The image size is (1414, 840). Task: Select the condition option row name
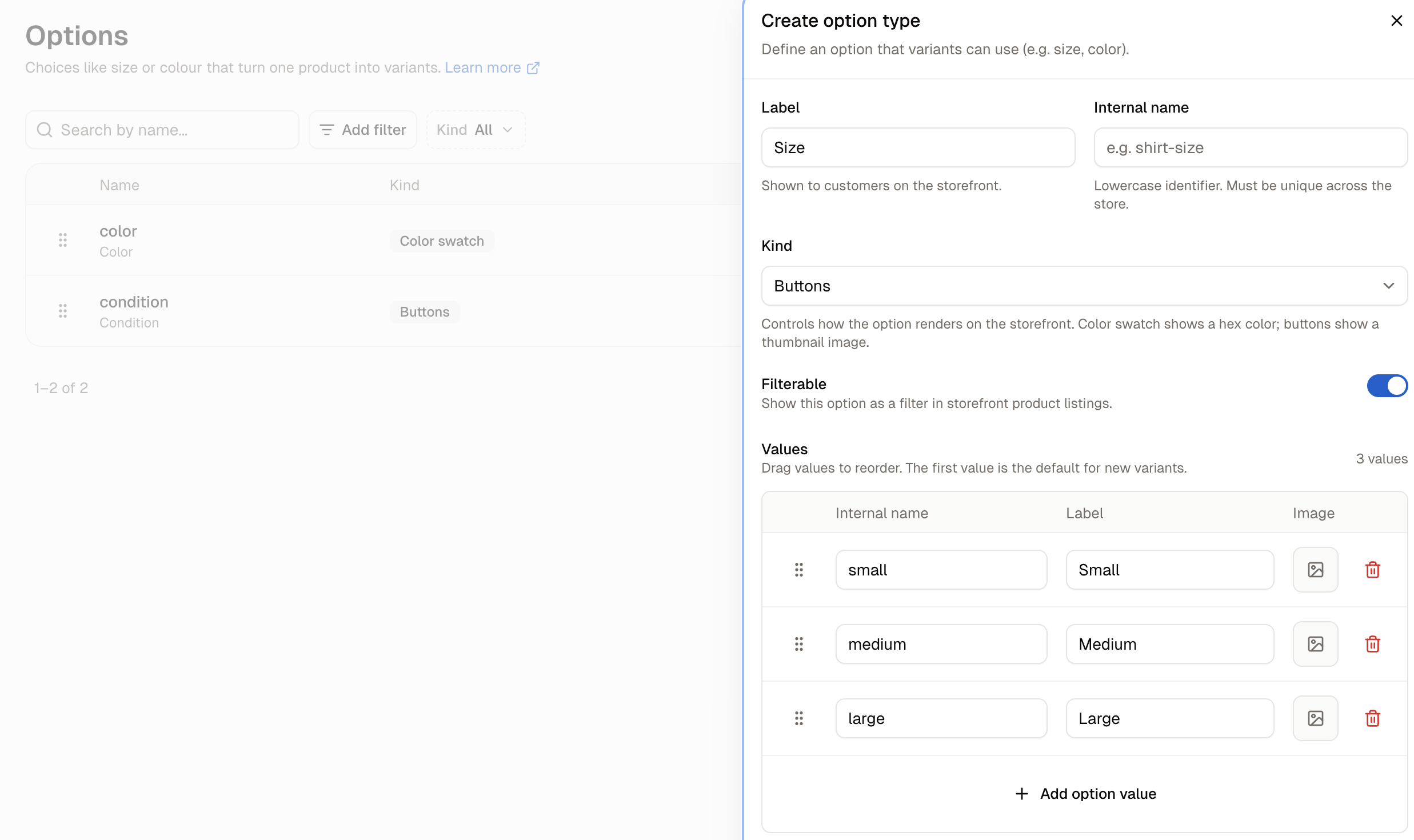point(134,302)
